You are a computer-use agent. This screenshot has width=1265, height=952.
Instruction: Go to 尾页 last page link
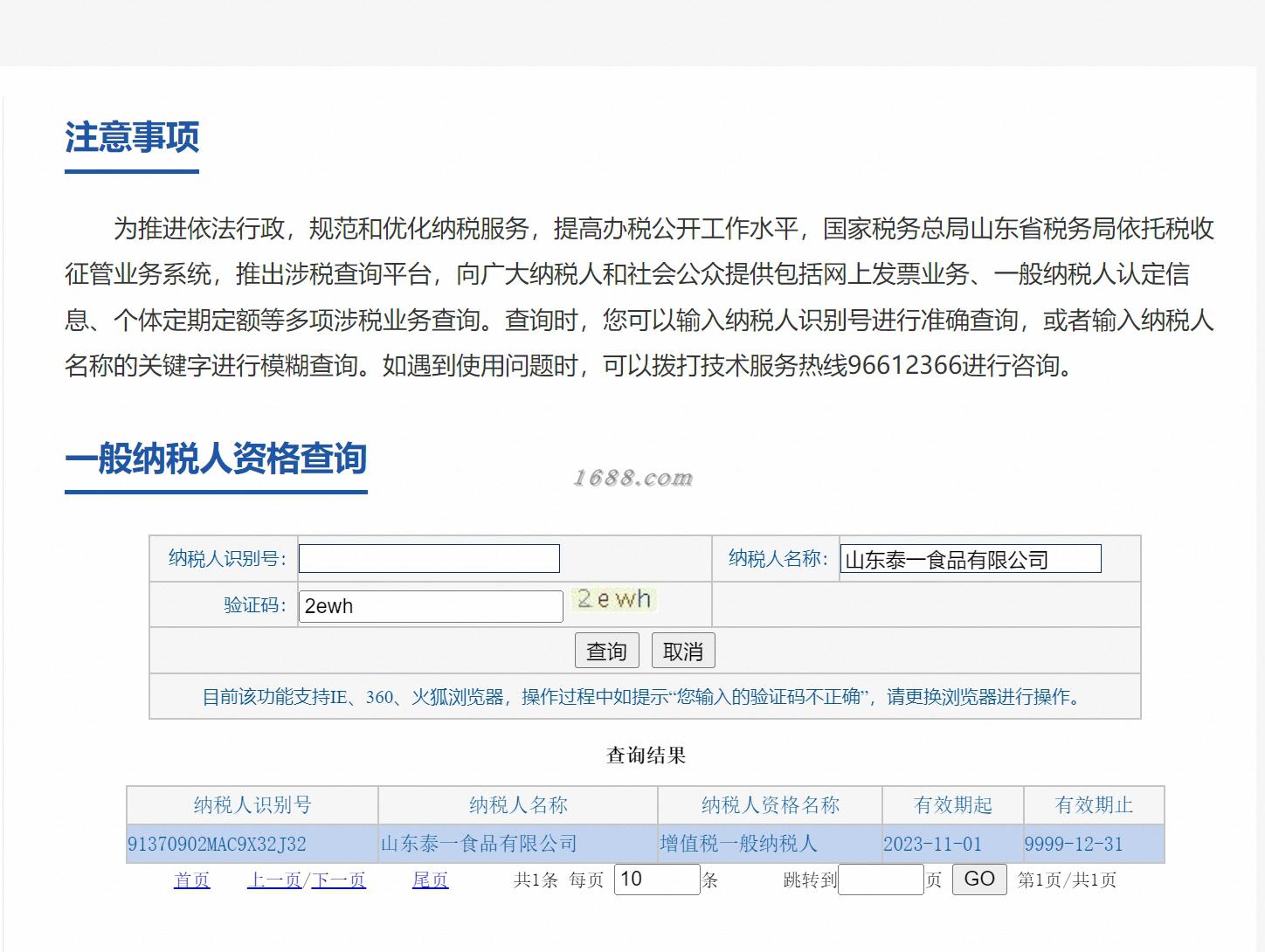coord(430,880)
